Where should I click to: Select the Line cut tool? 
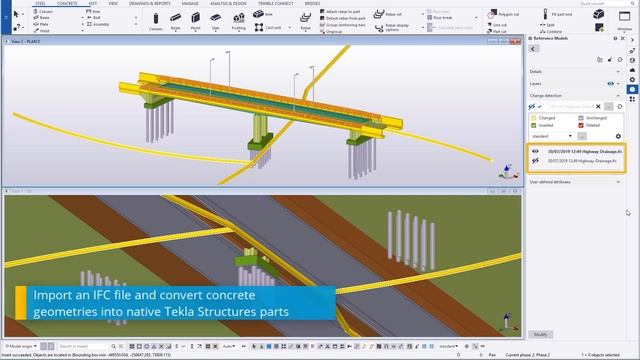click(x=497, y=25)
